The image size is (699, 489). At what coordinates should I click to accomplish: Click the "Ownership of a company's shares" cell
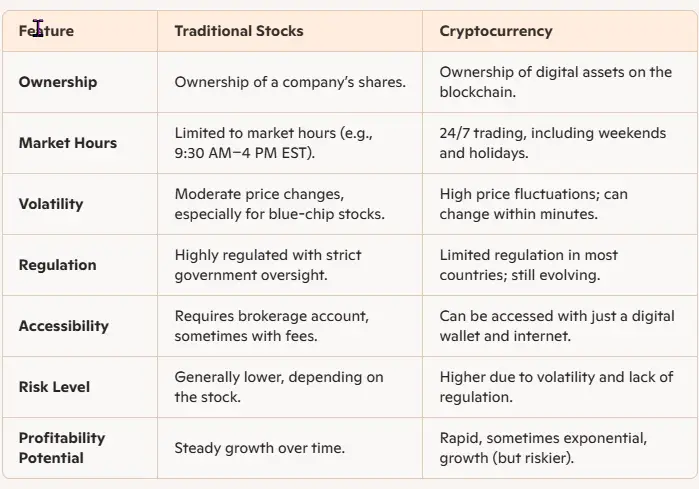click(290, 82)
